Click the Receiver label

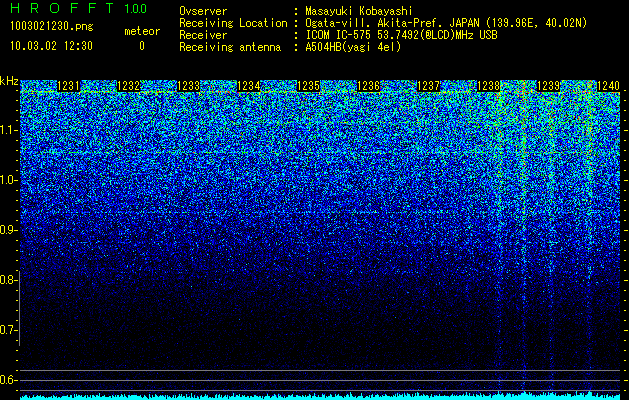pos(203,35)
